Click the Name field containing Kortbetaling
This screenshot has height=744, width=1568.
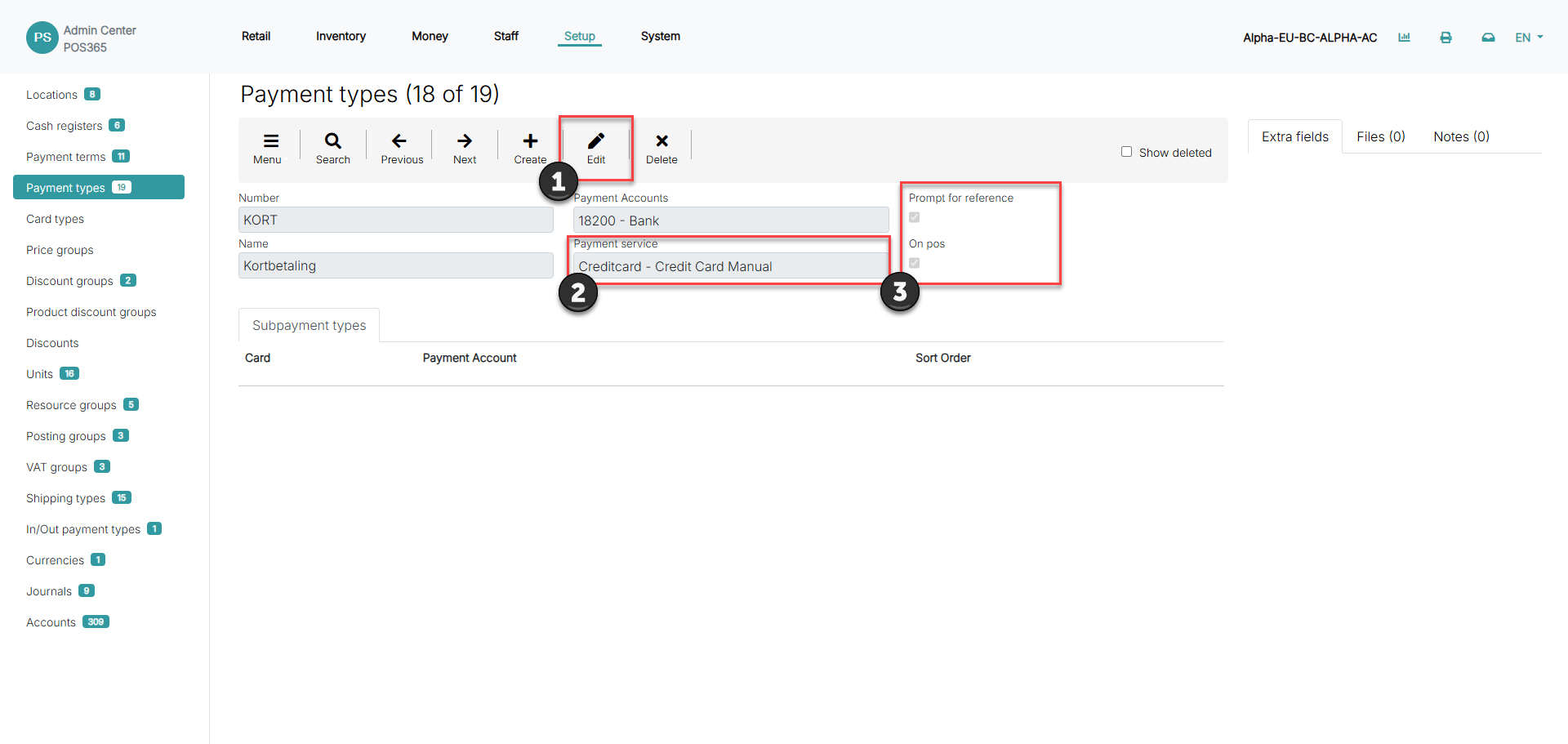click(396, 265)
